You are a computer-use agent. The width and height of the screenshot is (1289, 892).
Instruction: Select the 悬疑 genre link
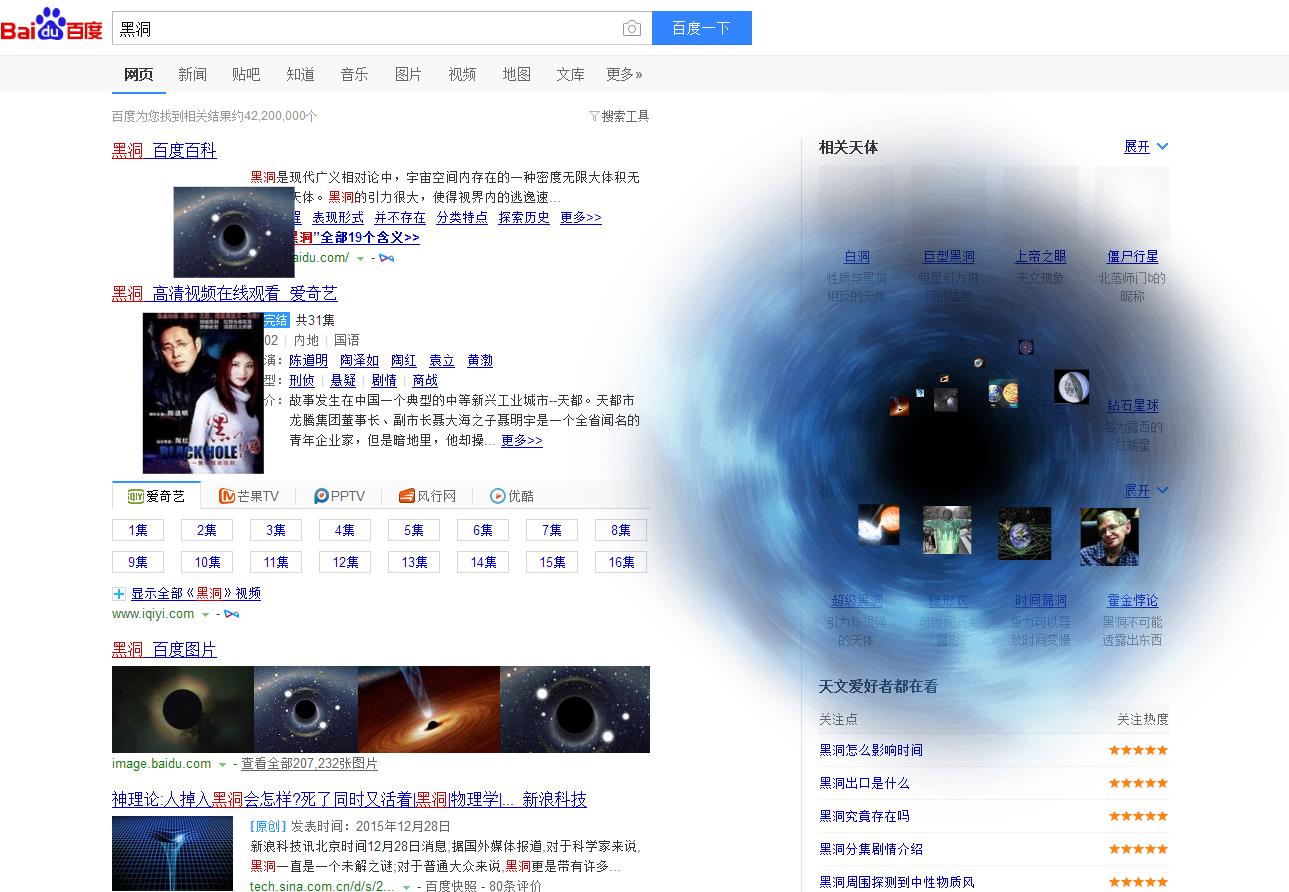[x=343, y=381]
